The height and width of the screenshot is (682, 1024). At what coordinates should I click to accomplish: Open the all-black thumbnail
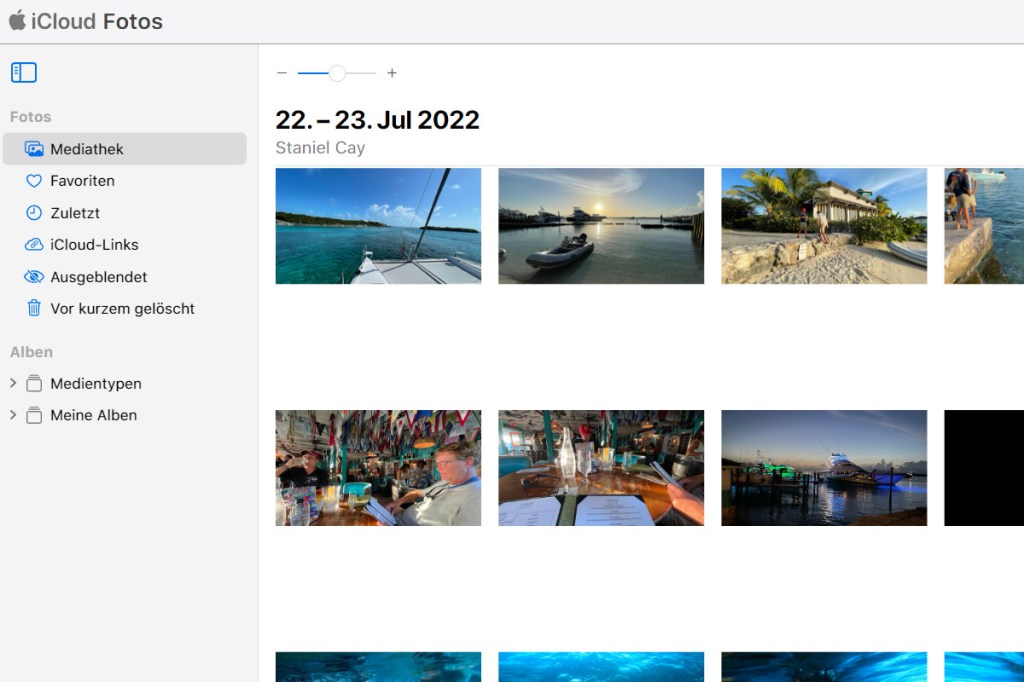click(x=984, y=468)
